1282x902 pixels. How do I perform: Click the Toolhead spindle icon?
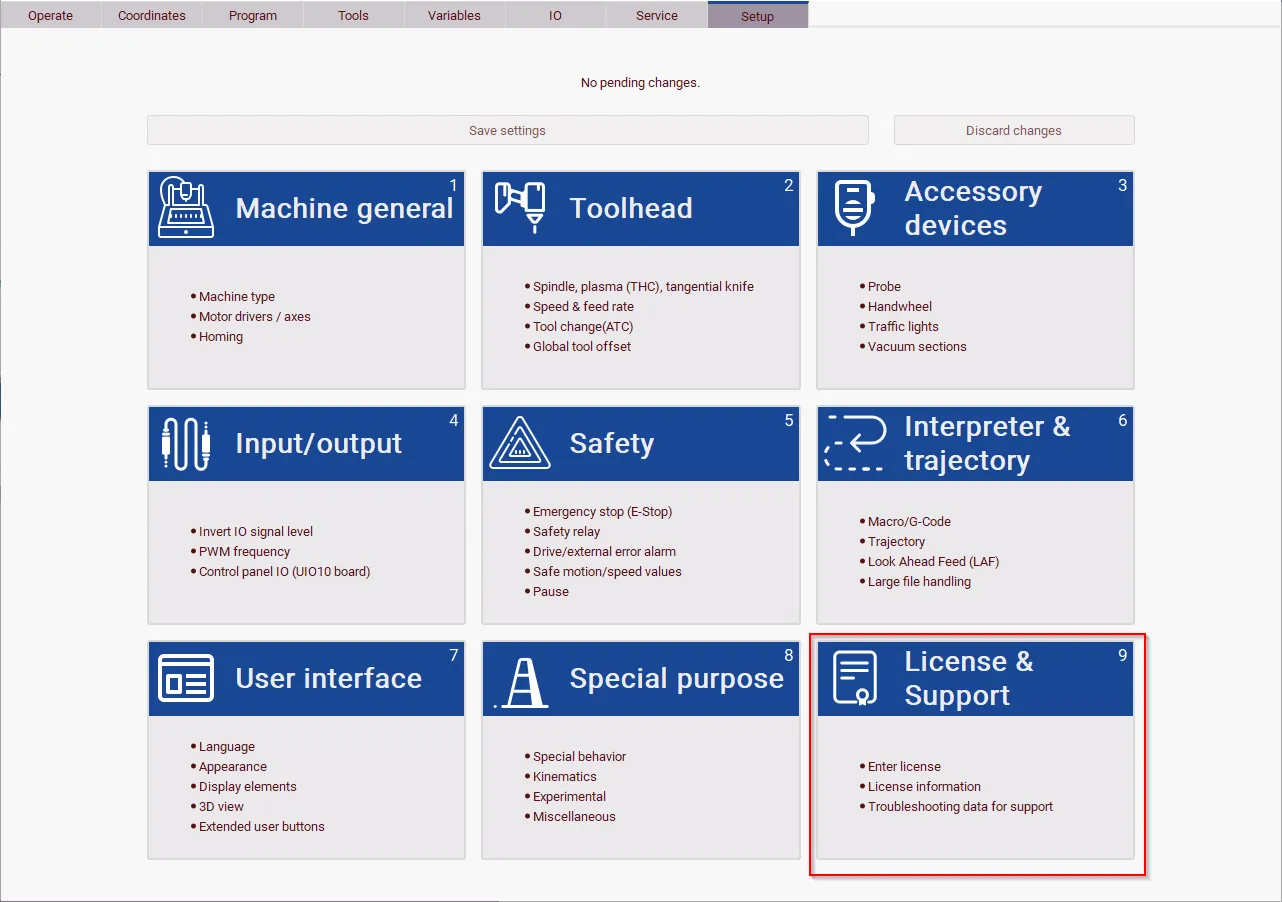pos(520,207)
